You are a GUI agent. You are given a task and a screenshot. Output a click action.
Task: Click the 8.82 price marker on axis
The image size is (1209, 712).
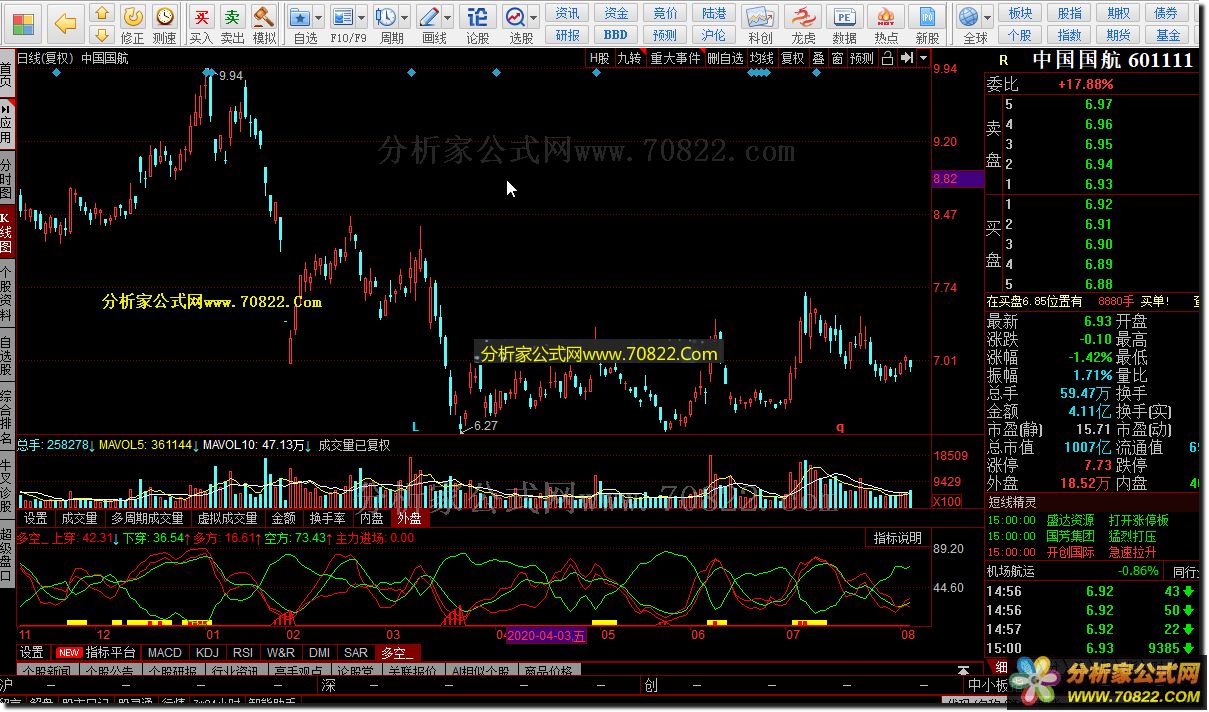pos(957,179)
